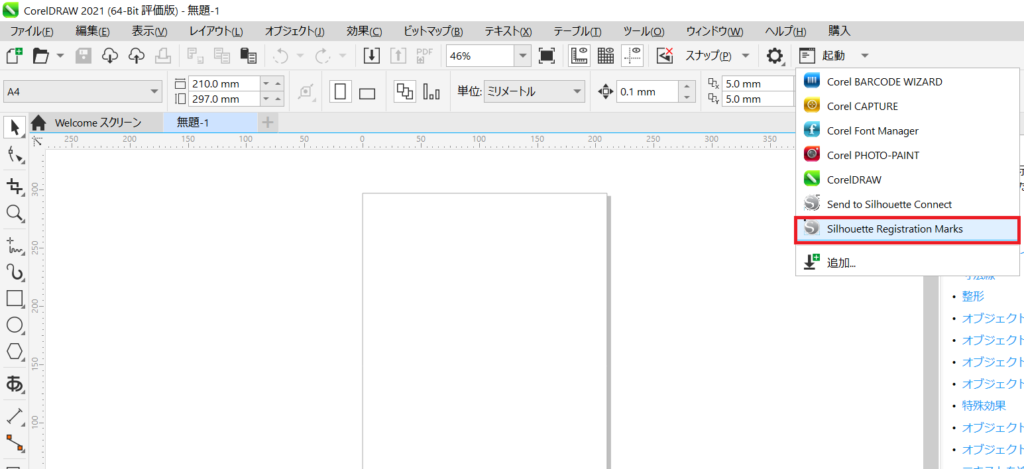Expand the Undo history dropdown arrow
The image size is (1024, 469).
(x=301, y=56)
